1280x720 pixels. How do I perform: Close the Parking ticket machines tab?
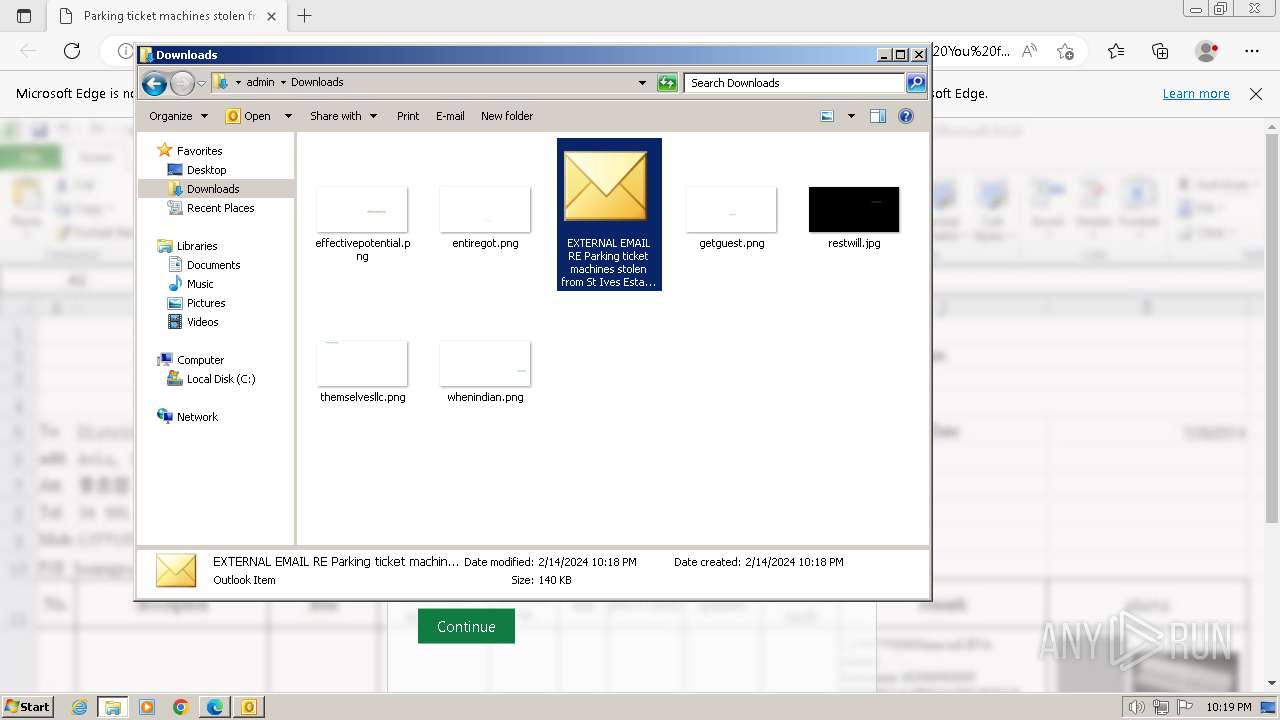(271, 16)
